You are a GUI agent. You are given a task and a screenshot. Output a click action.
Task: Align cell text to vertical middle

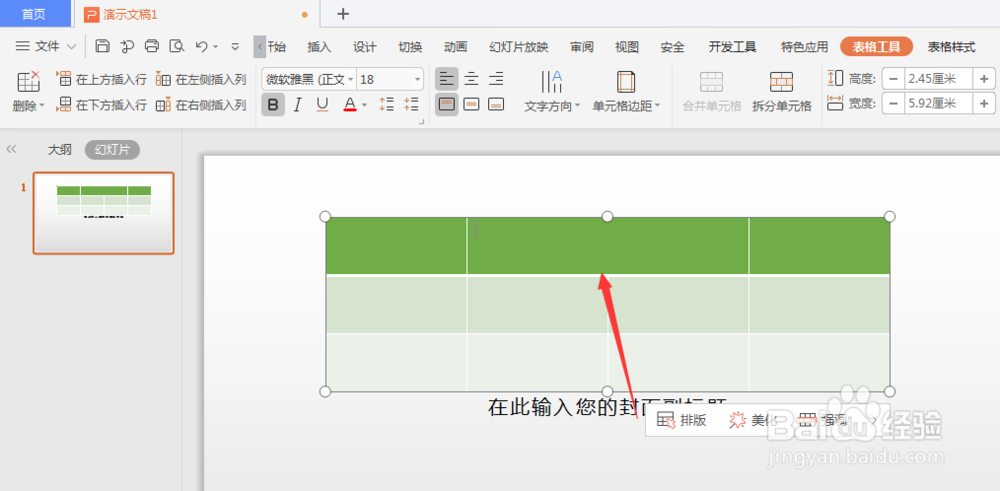coord(471,105)
